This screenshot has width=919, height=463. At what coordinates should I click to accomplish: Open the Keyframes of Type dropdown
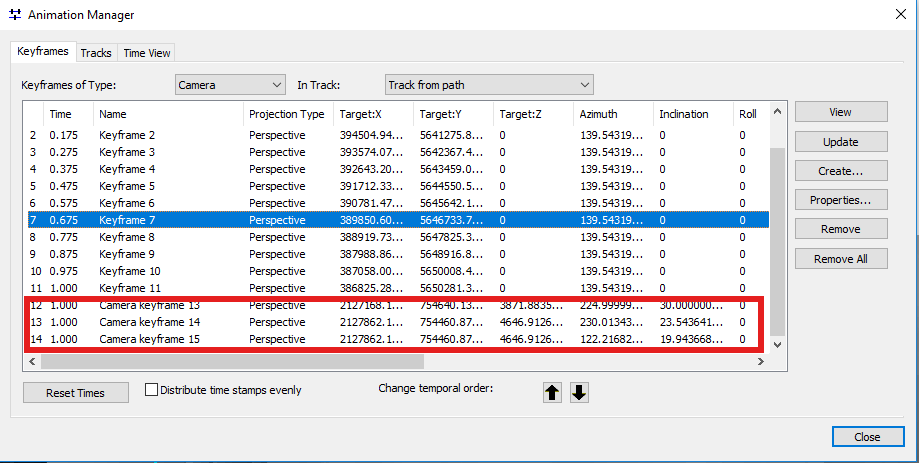[x=230, y=84]
